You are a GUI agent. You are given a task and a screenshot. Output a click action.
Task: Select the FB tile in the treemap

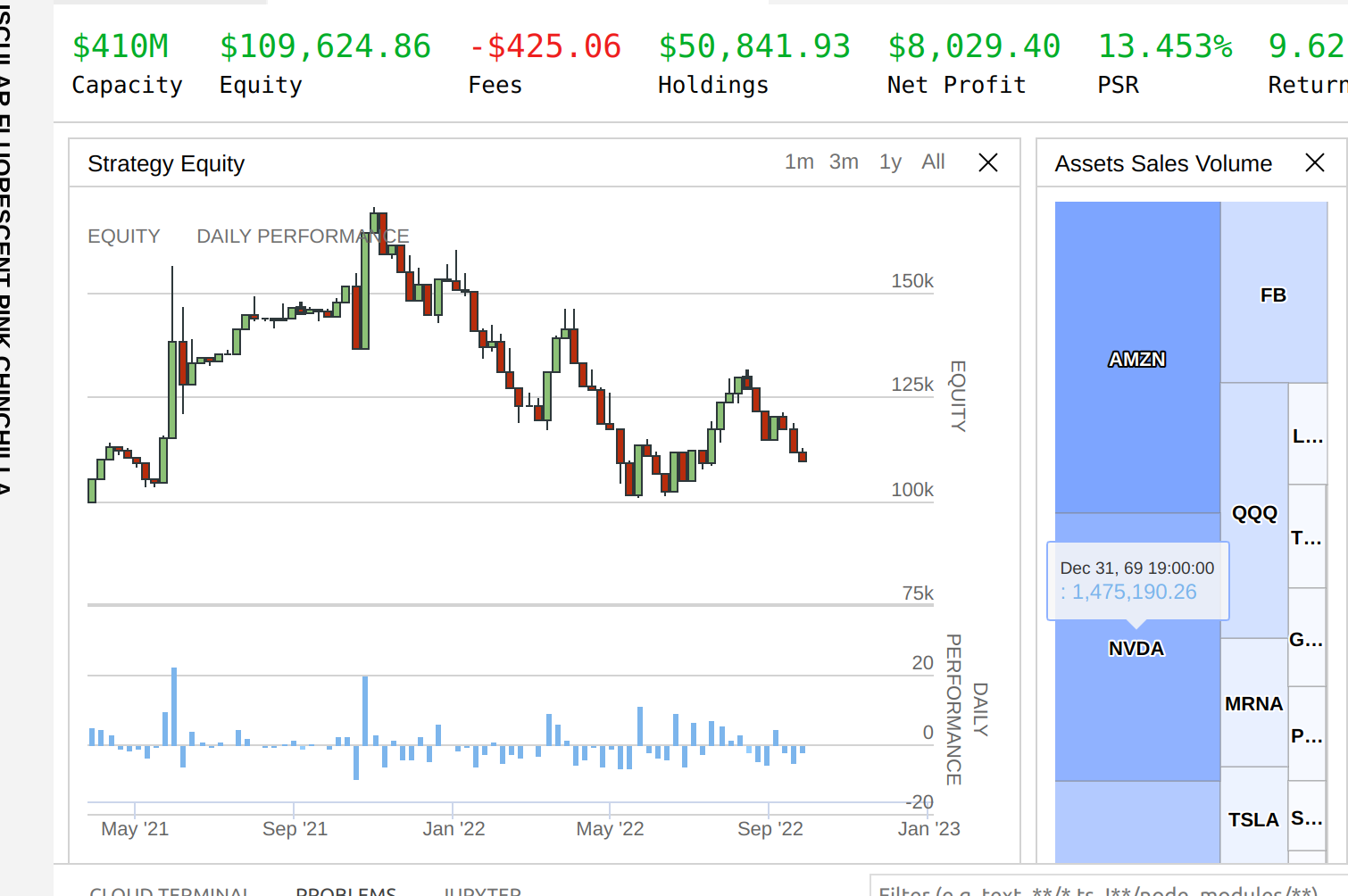tap(1274, 294)
